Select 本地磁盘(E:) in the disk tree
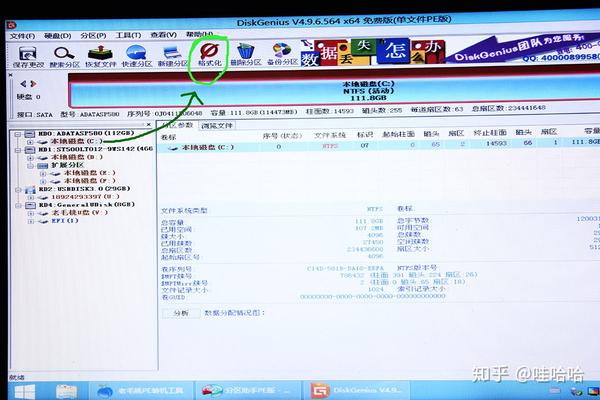The width and height of the screenshot is (600, 400). [x=90, y=173]
